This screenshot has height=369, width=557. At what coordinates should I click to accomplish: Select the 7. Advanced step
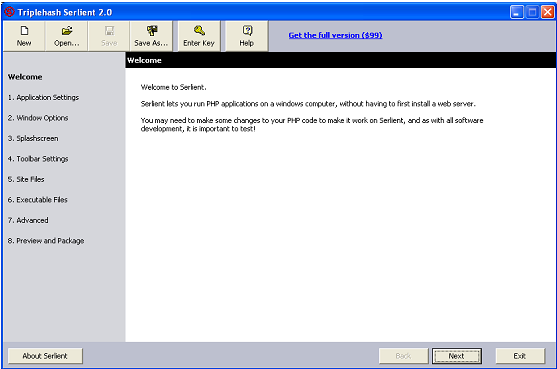28,220
